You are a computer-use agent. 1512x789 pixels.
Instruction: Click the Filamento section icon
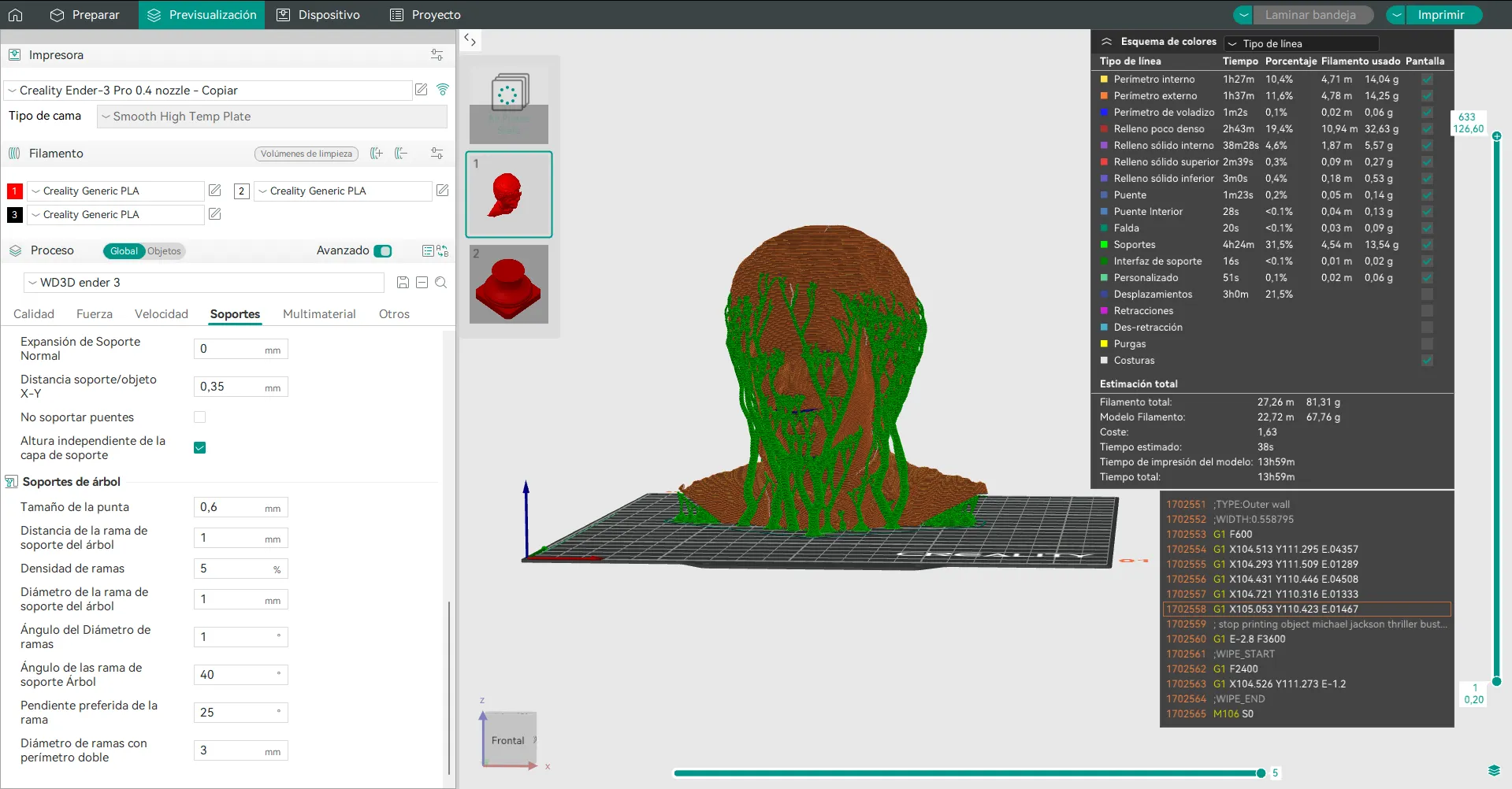coord(14,154)
